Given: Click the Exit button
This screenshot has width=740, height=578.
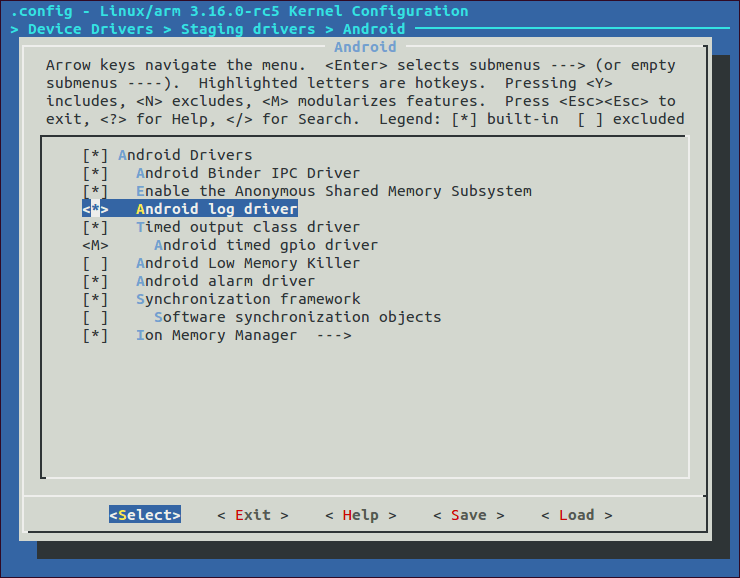Looking at the screenshot, I should [253, 515].
